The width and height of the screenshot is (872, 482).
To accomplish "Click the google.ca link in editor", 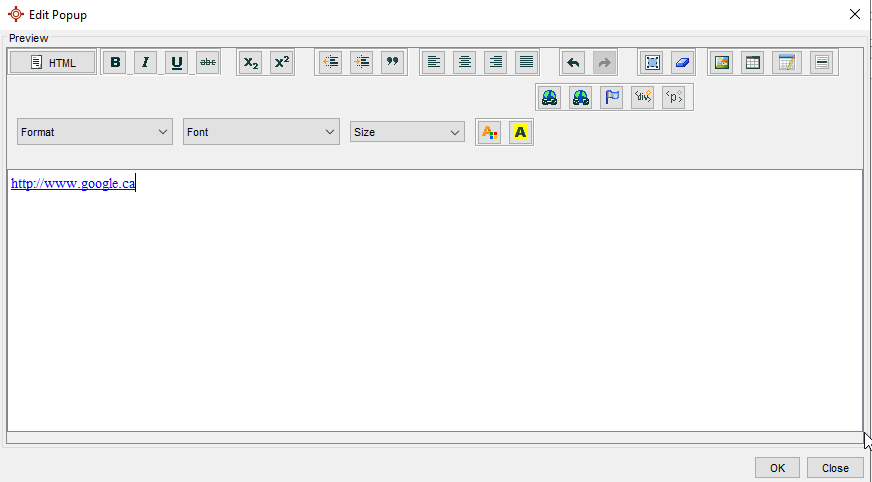I will coord(72,184).
